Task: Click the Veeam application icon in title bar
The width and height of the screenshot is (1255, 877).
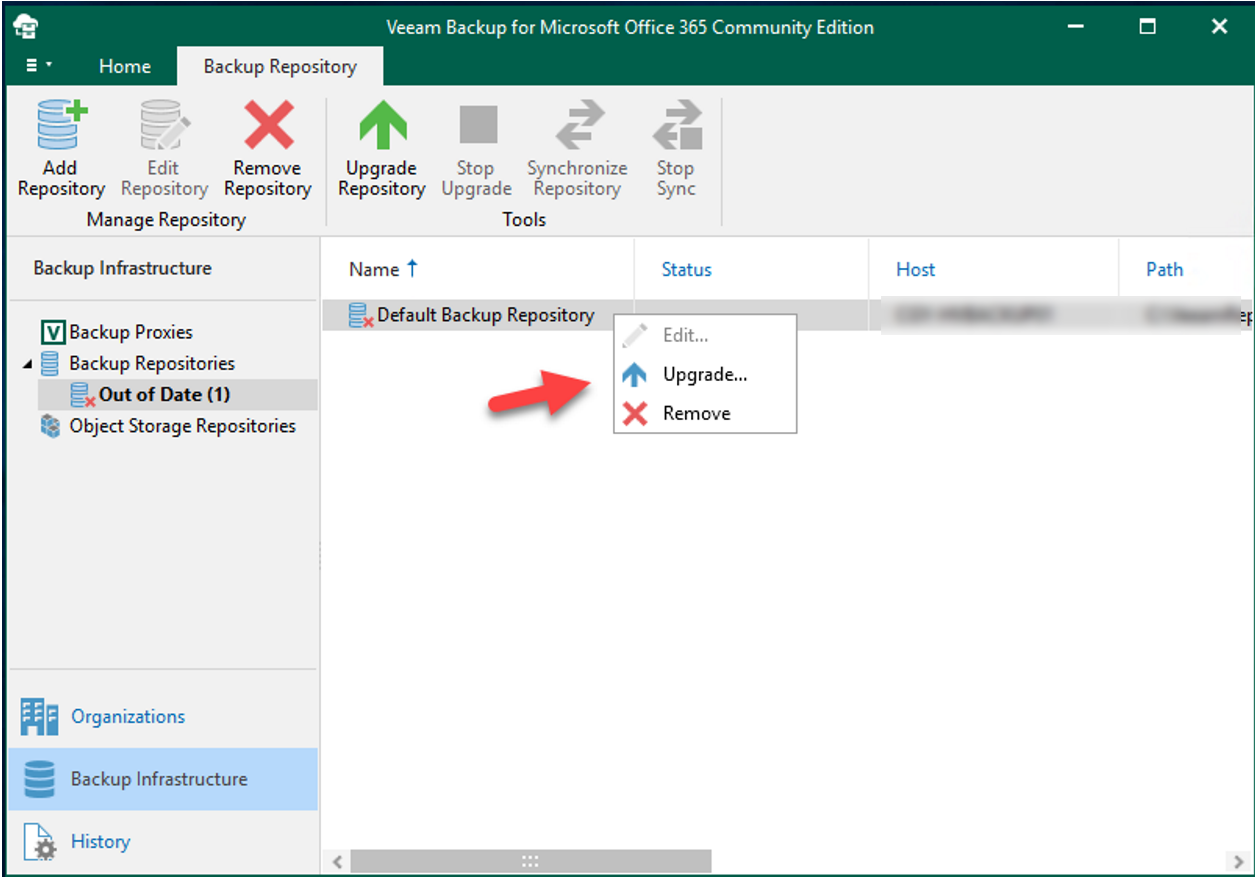Action: point(25,27)
